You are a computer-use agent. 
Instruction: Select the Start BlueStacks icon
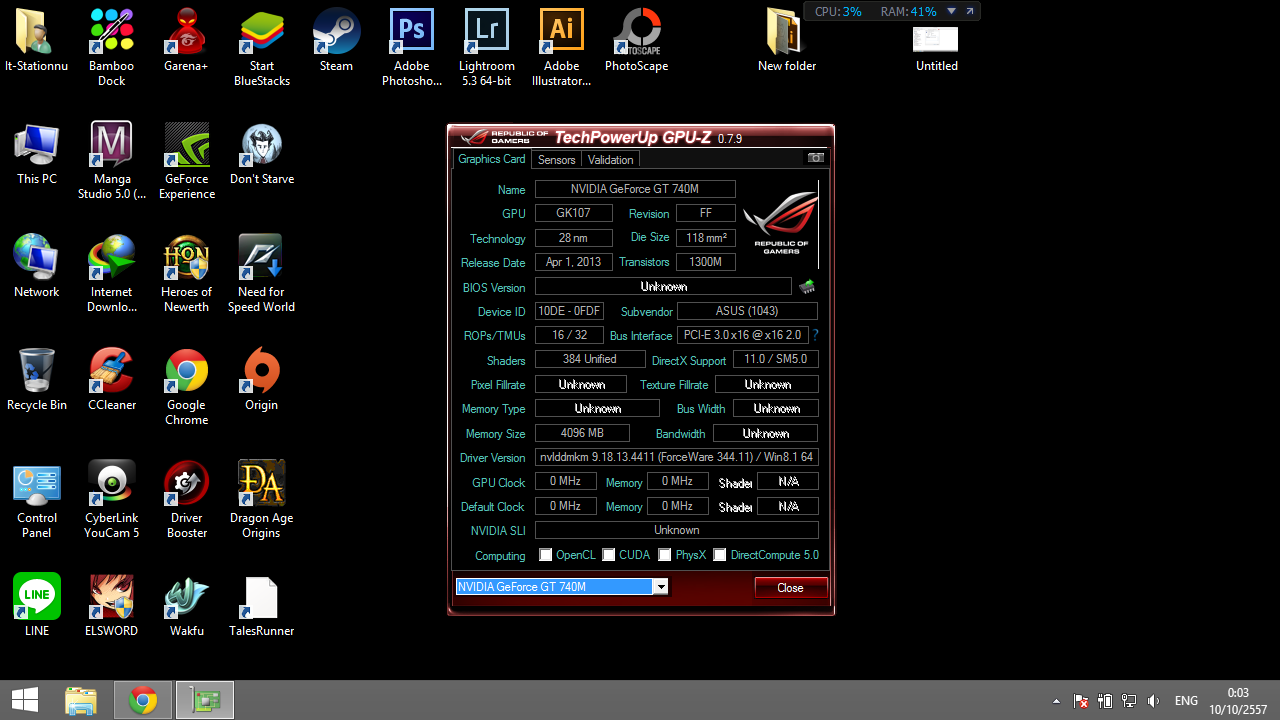tap(262, 48)
